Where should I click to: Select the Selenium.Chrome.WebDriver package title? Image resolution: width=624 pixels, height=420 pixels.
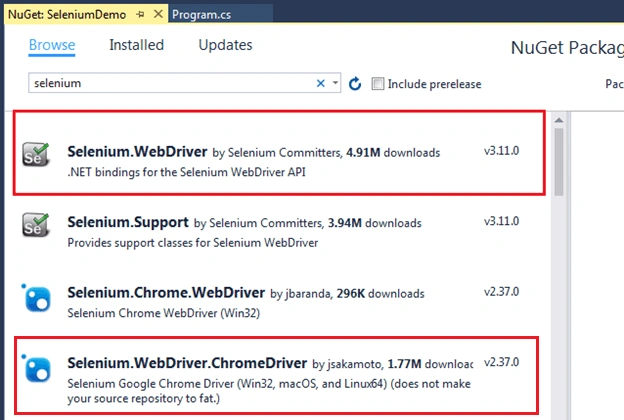click(166, 293)
